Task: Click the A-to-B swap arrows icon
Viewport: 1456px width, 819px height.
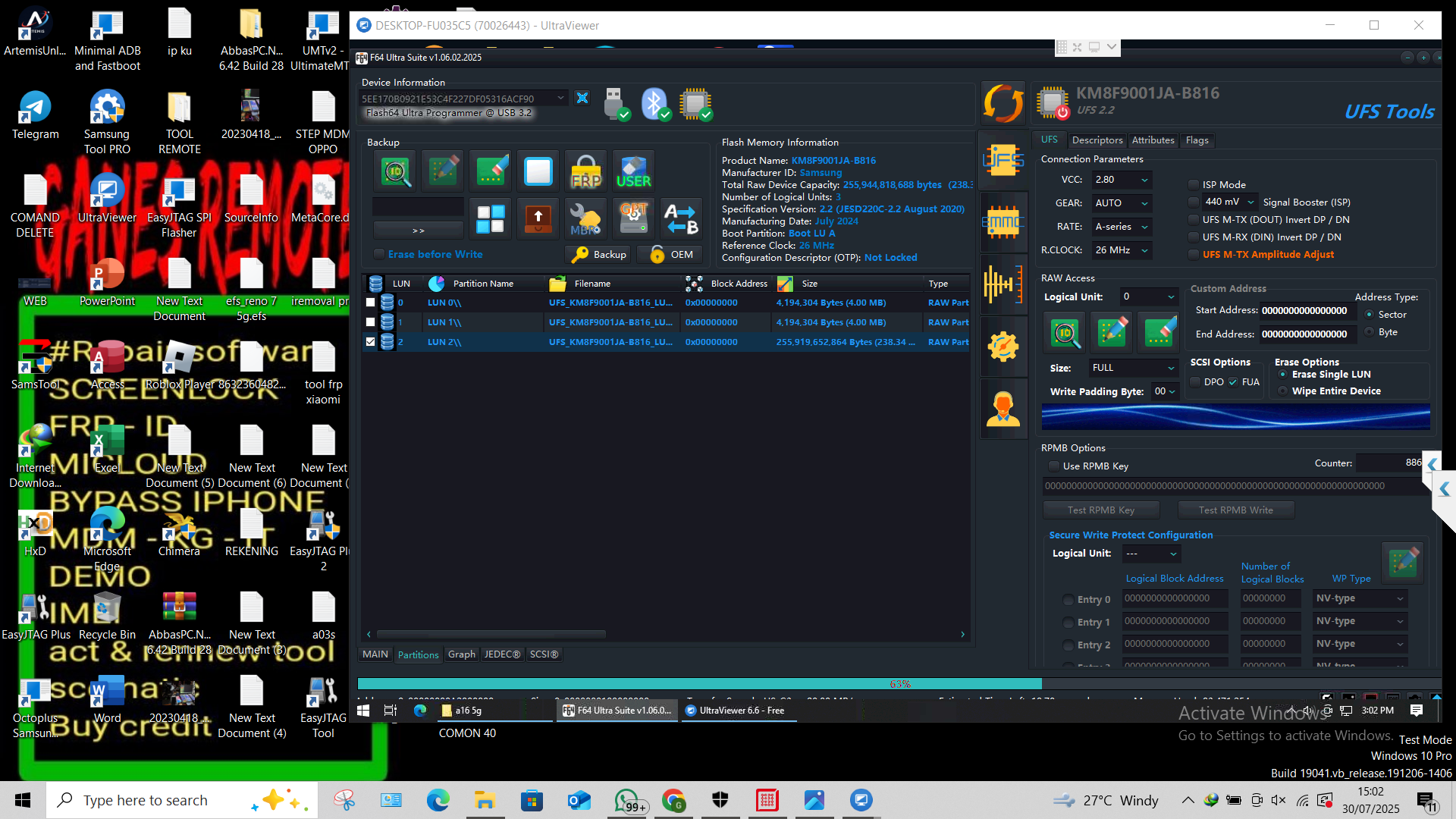Action: (x=681, y=218)
